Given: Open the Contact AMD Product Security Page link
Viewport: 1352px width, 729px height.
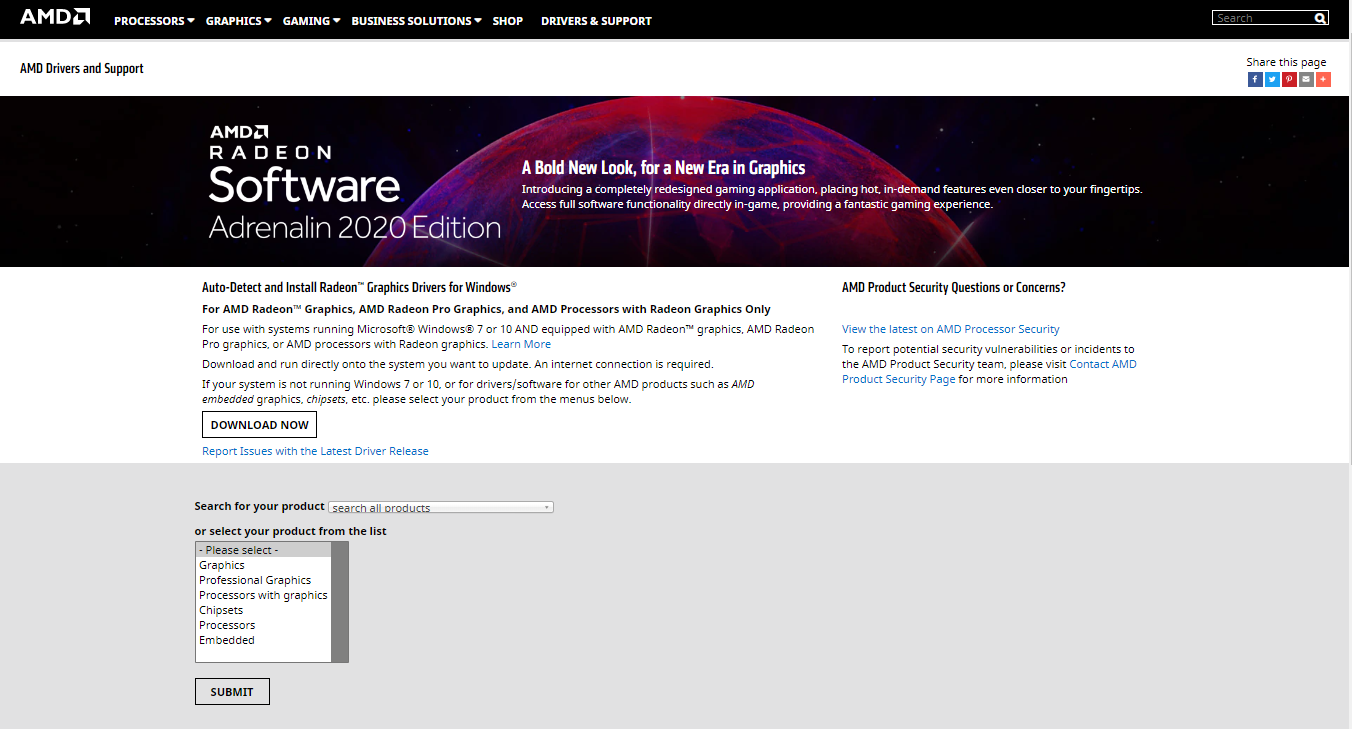Looking at the screenshot, I should (x=989, y=372).
